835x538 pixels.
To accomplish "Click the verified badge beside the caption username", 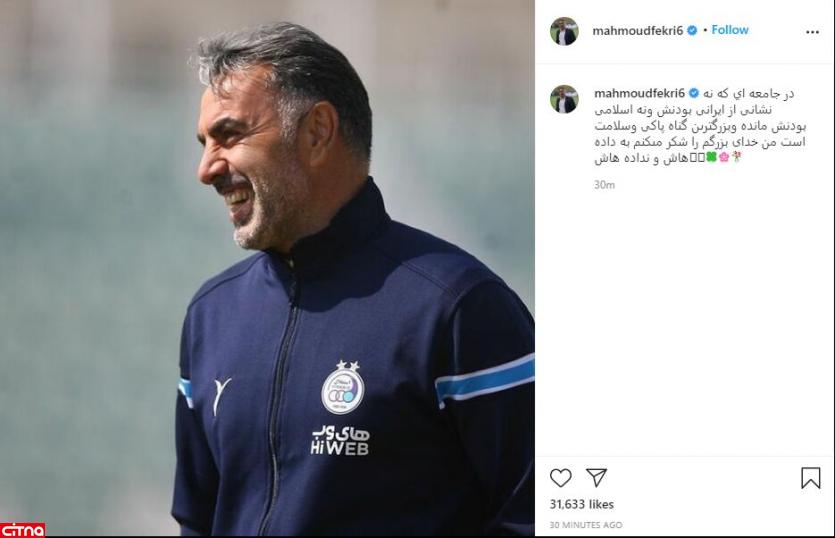I will point(693,93).
